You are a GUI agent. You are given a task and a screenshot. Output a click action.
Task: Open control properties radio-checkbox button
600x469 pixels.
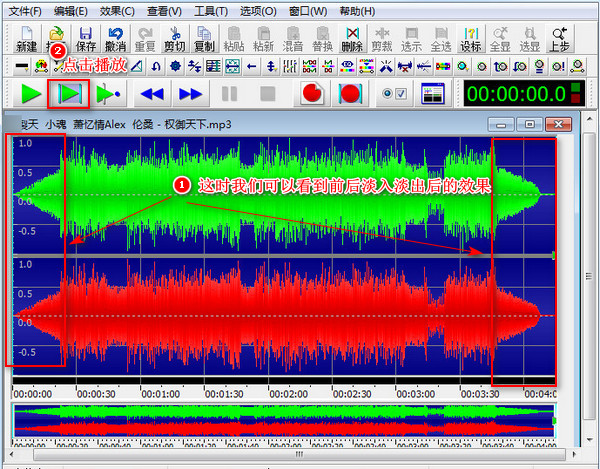click(x=394, y=94)
